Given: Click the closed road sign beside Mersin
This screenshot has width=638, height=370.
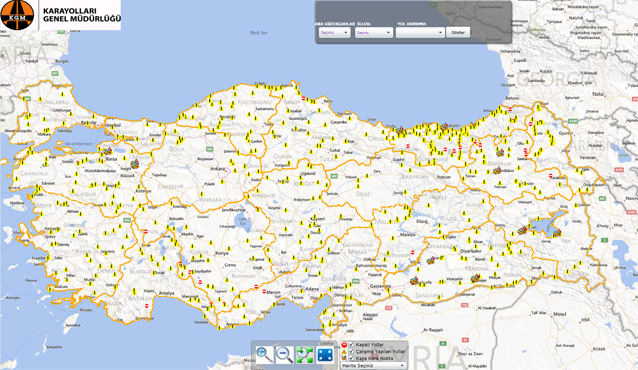Looking at the screenshot, I should coord(263,292).
